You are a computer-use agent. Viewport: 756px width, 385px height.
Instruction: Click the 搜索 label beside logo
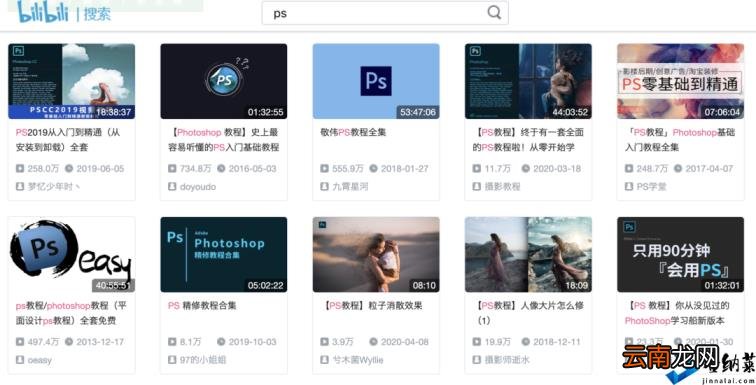[x=97, y=14]
